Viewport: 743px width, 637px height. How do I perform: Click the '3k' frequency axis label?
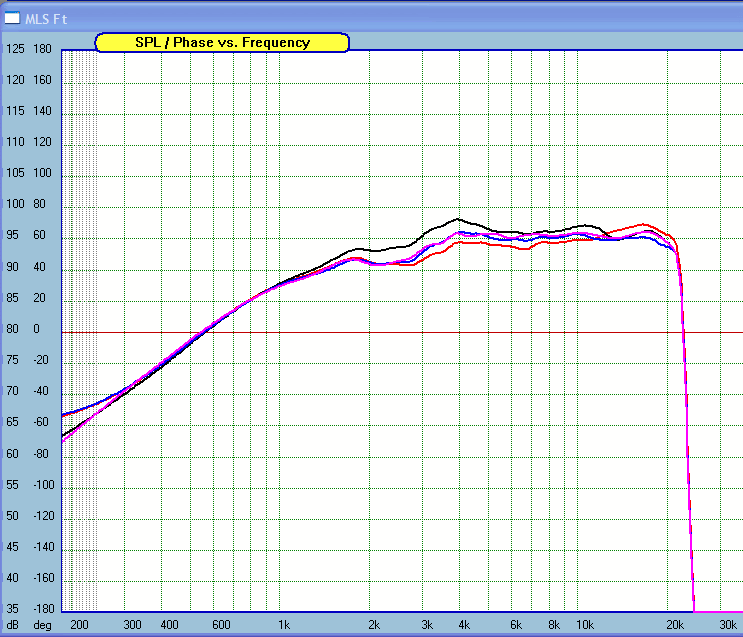(427, 625)
